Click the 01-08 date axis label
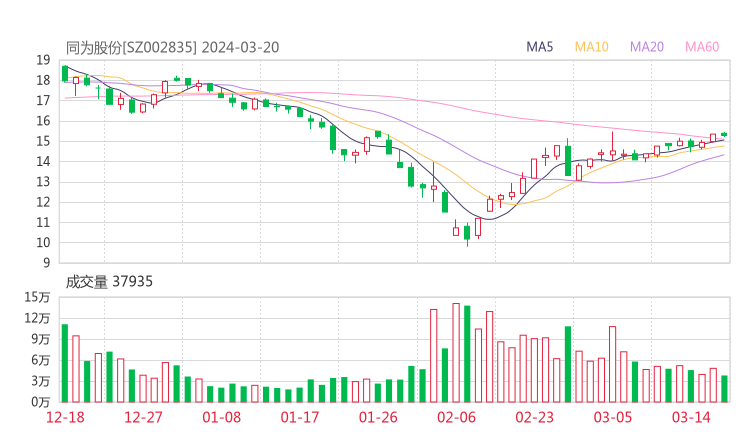This screenshot has width=740, height=440. [221, 417]
